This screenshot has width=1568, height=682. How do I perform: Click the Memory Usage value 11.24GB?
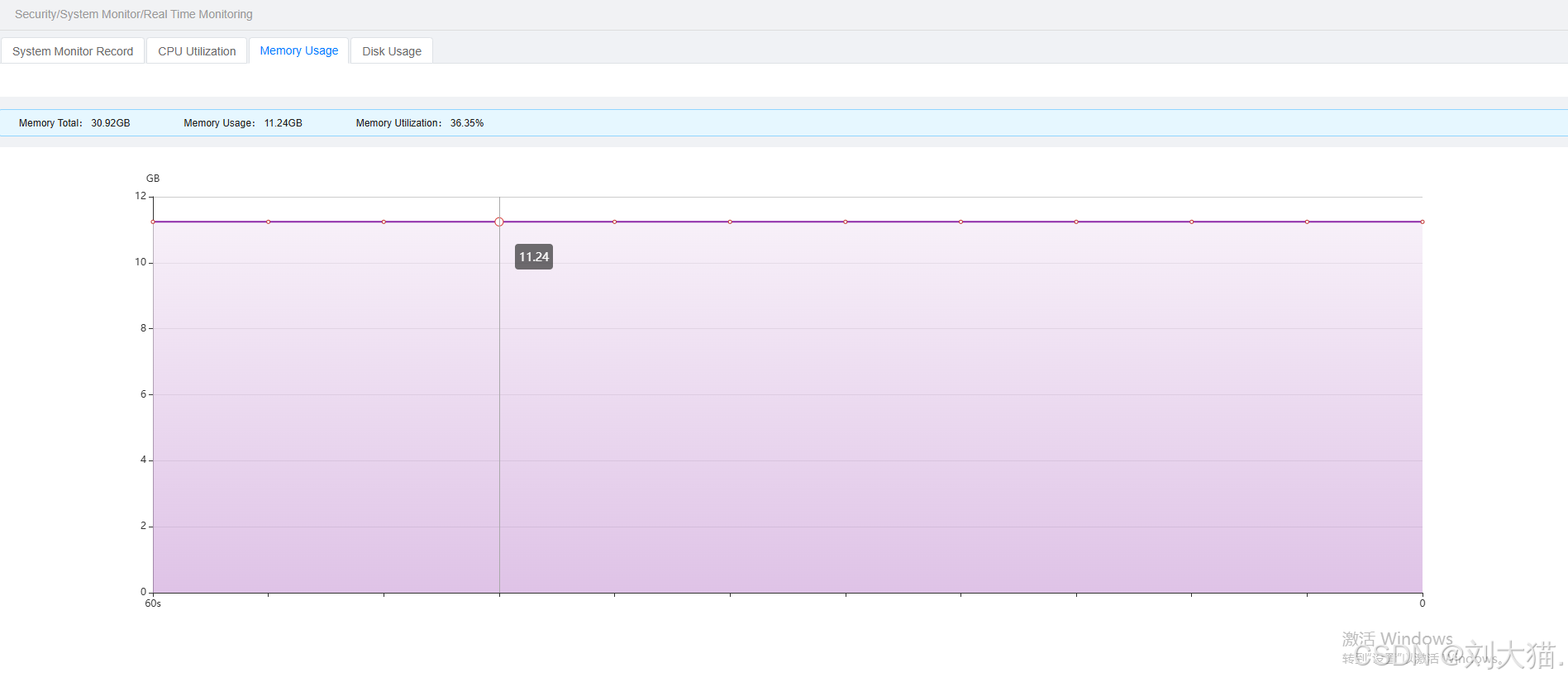click(x=283, y=123)
